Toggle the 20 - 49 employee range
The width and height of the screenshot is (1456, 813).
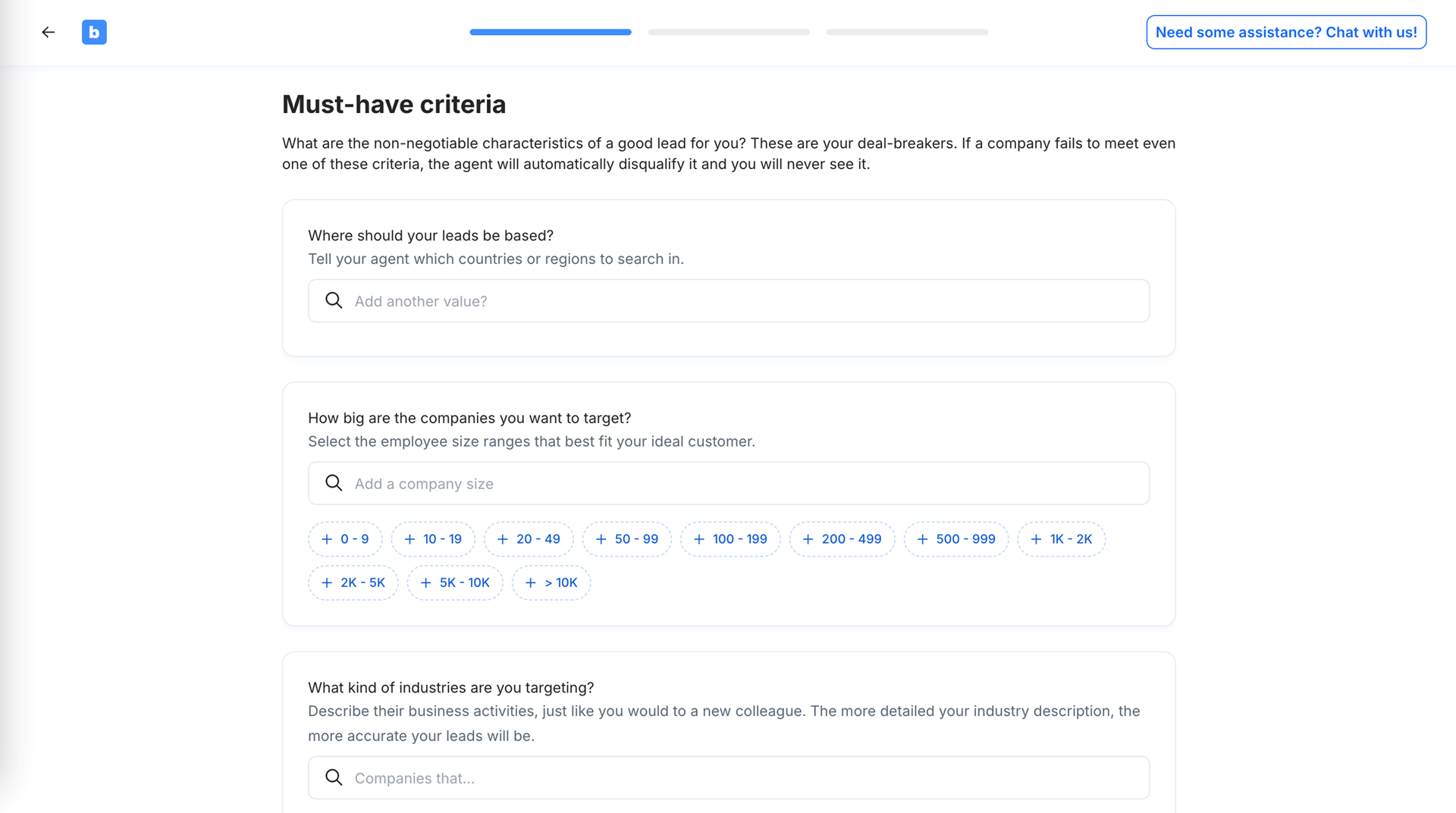[x=529, y=539]
